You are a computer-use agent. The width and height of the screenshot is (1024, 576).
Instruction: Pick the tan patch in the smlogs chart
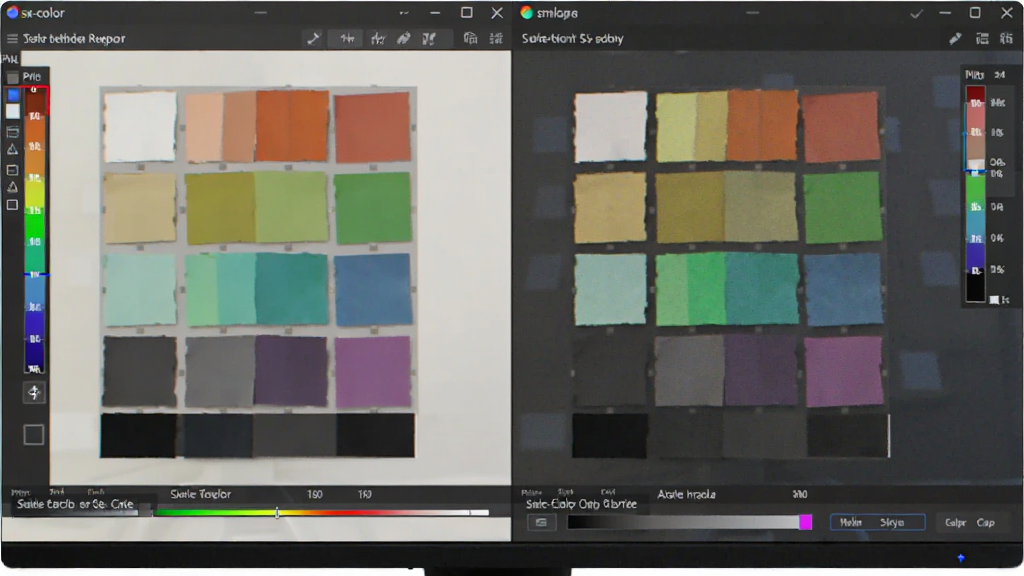610,208
